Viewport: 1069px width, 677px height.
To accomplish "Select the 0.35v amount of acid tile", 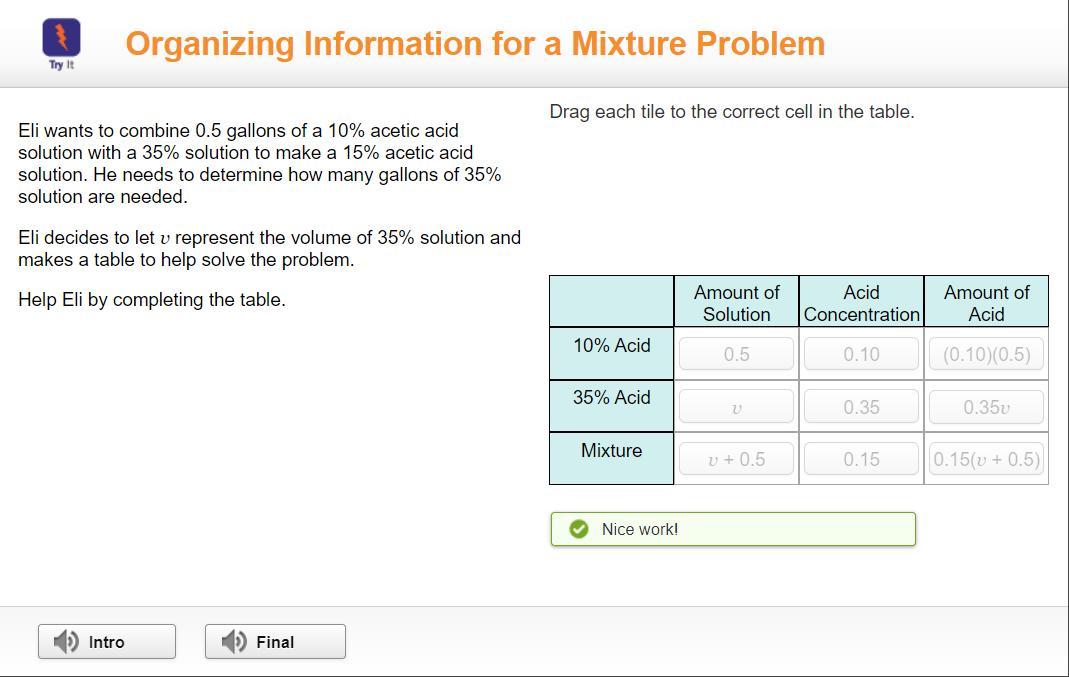I will [986, 407].
